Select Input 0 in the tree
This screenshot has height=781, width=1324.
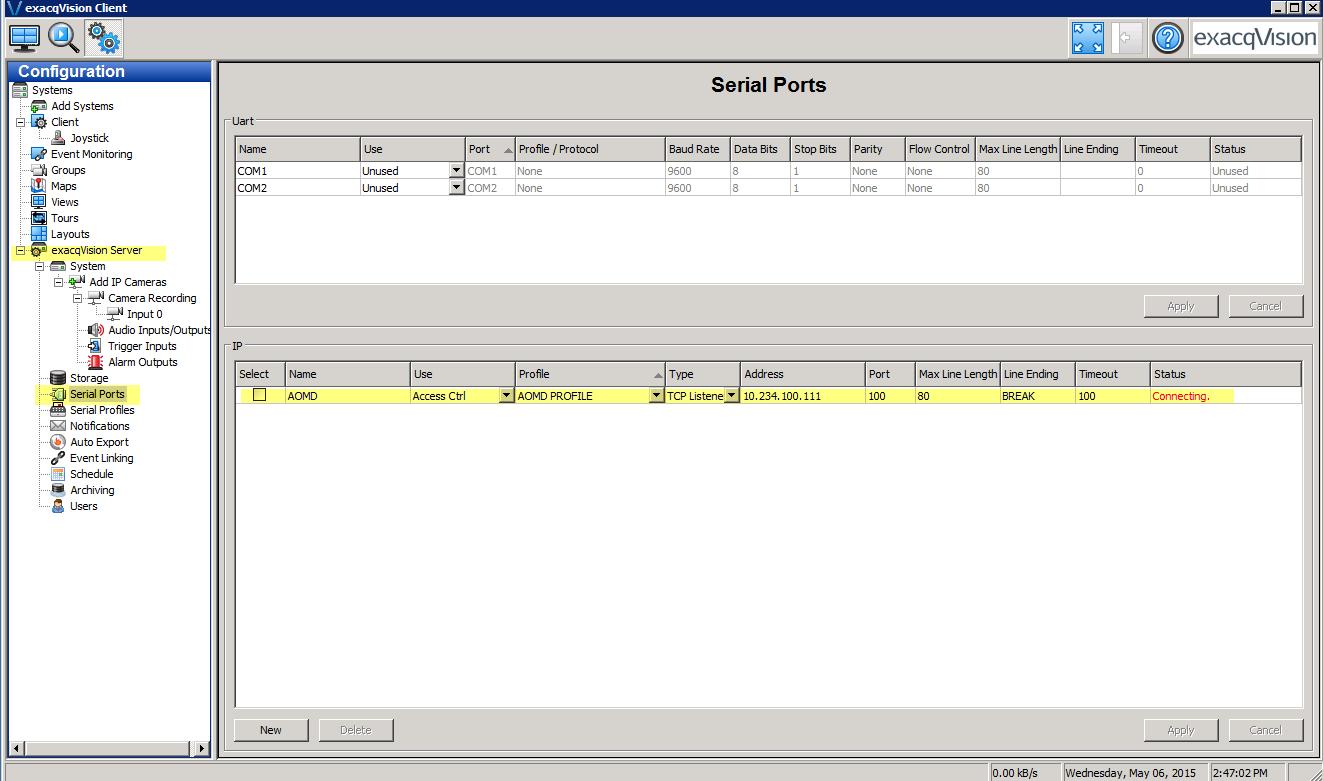(144, 314)
